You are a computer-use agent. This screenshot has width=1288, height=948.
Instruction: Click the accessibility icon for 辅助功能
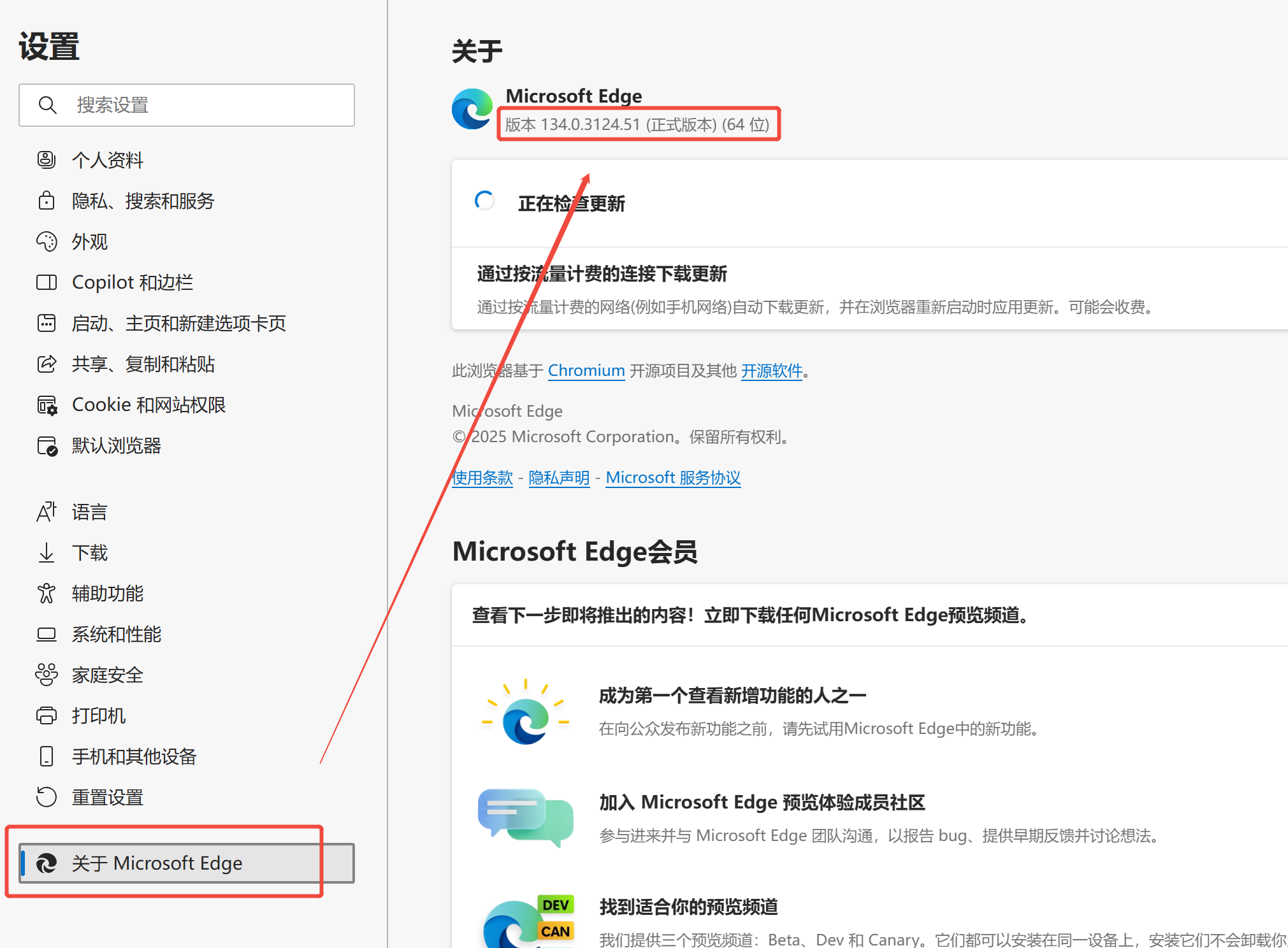[x=47, y=593]
